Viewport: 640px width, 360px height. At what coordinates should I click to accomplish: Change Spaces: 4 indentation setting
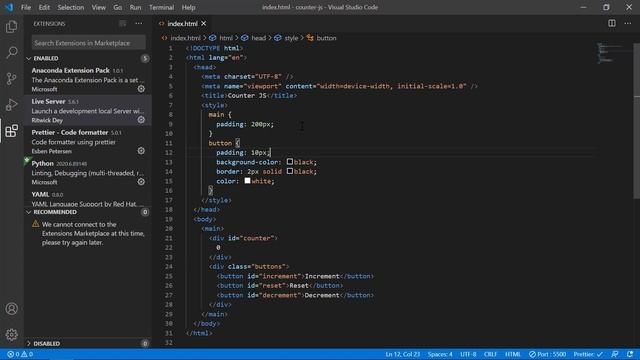click(440, 354)
